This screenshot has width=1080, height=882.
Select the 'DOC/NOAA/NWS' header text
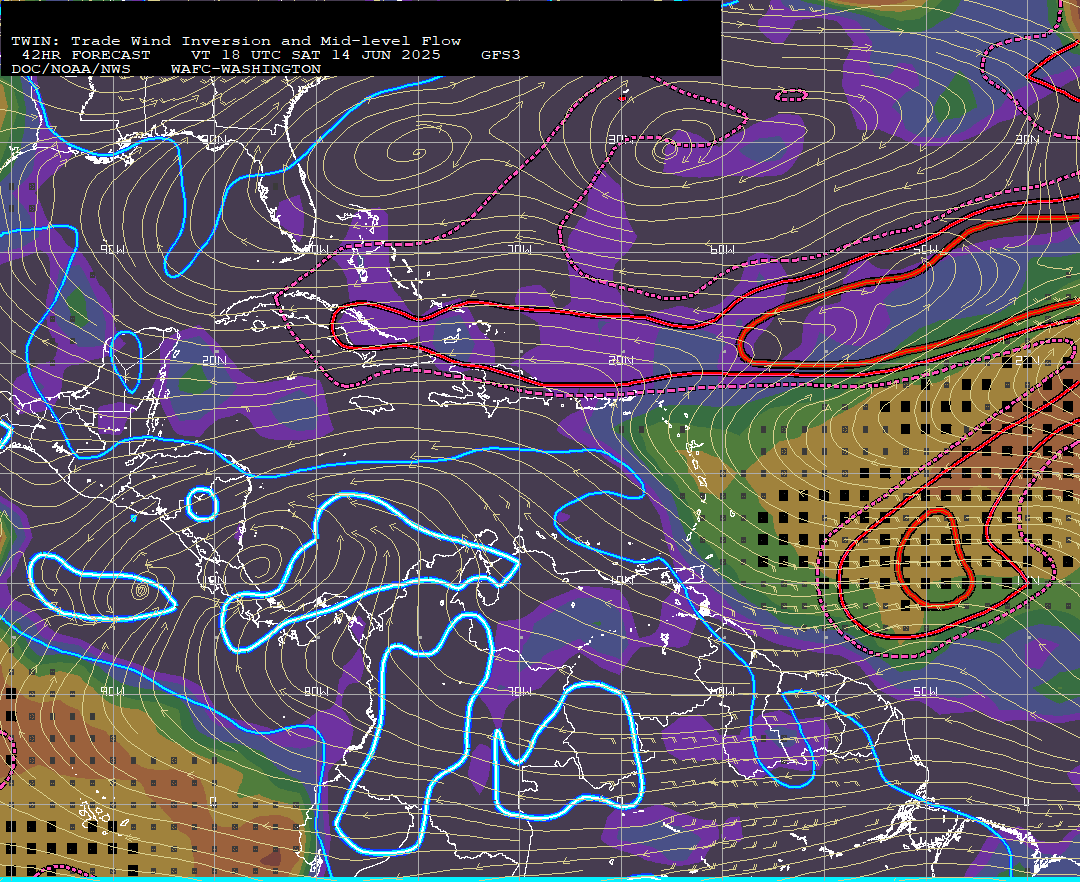(71, 70)
